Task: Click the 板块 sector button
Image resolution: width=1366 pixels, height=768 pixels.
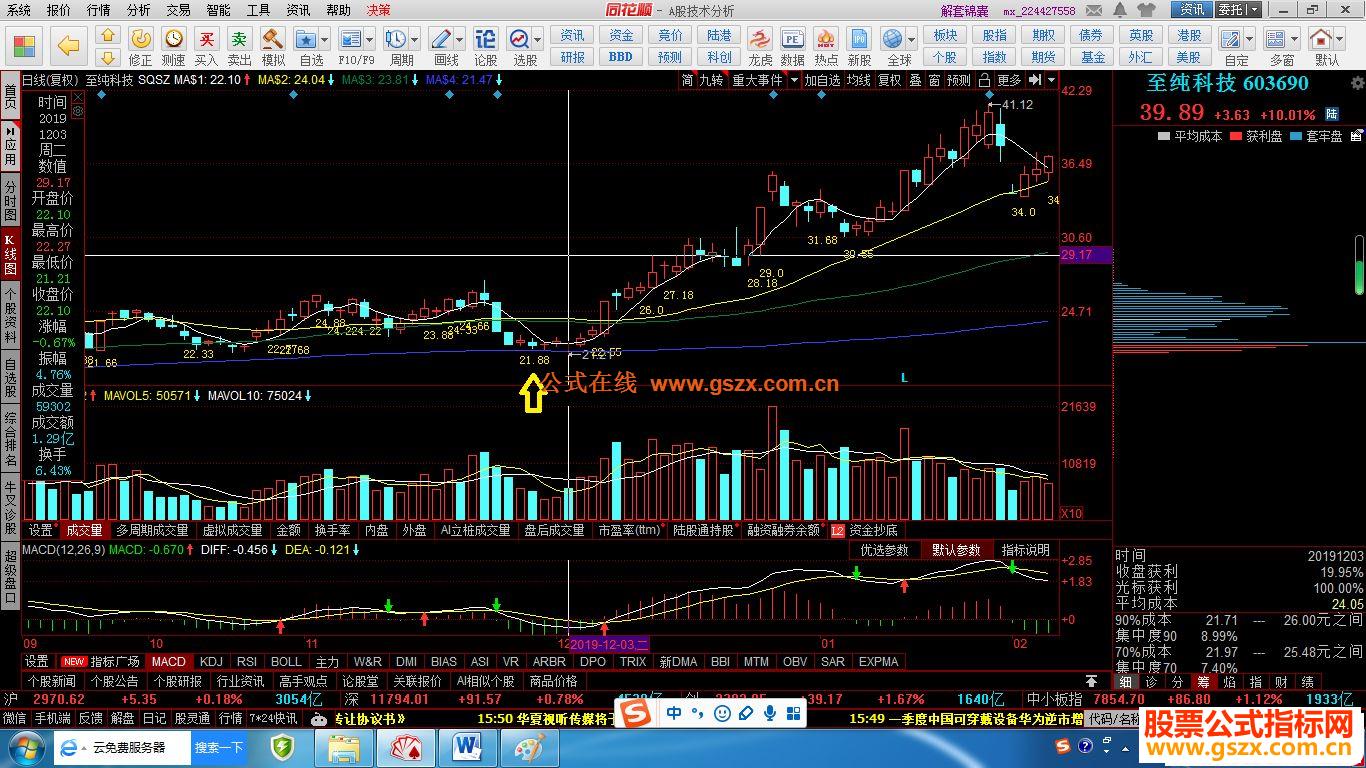Action: pos(945,35)
